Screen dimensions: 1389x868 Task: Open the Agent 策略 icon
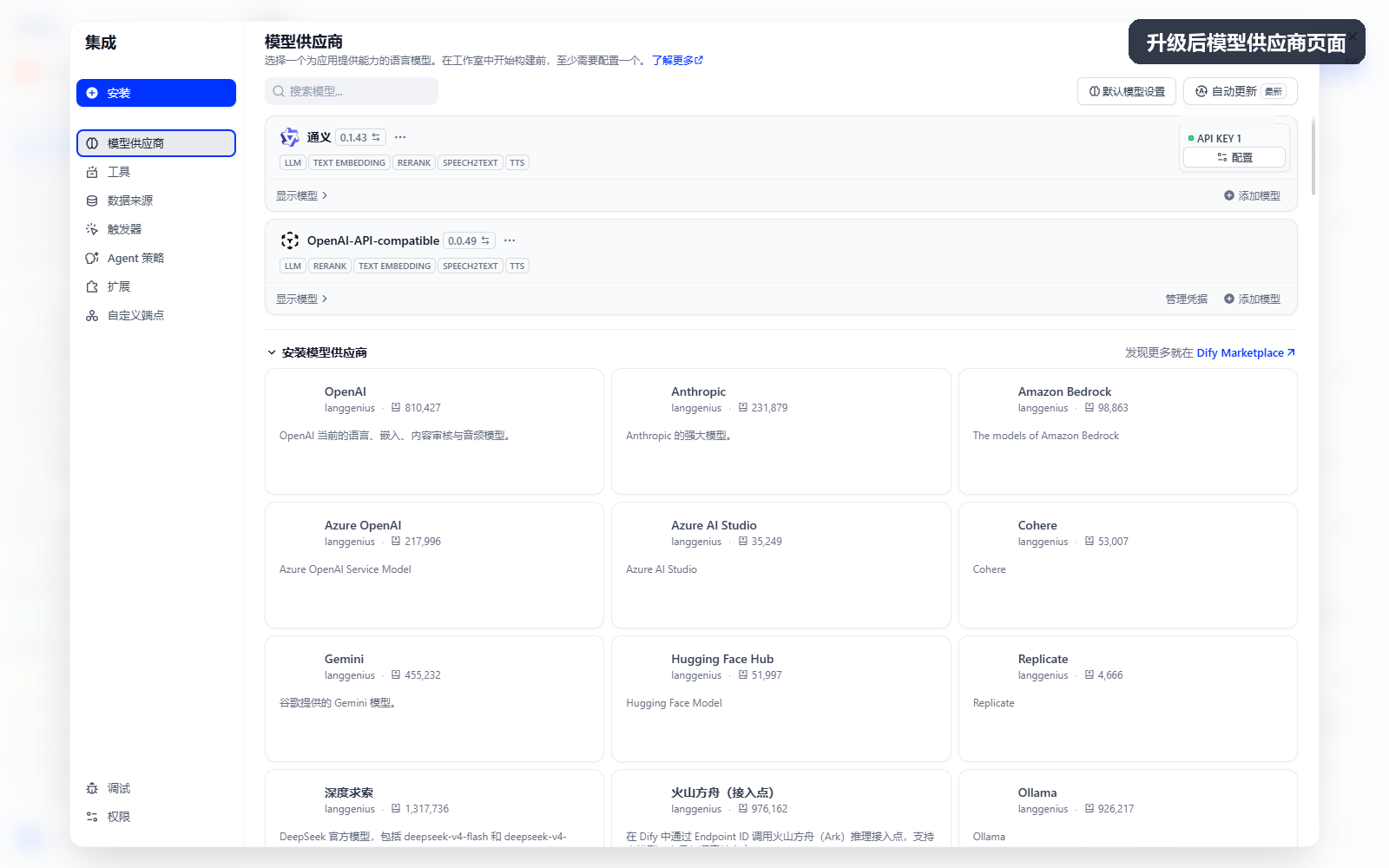[x=92, y=258]
